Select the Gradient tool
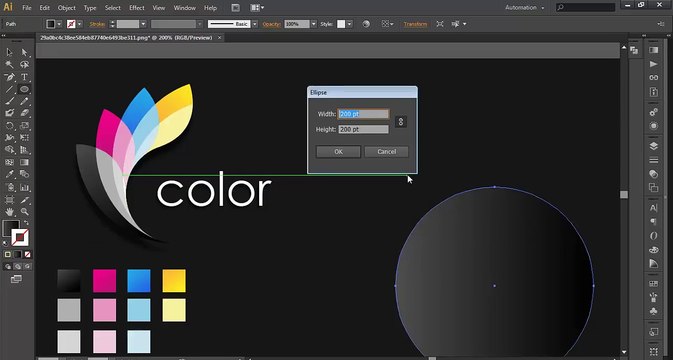Screen dimensions: 673x360 point(24,163)
